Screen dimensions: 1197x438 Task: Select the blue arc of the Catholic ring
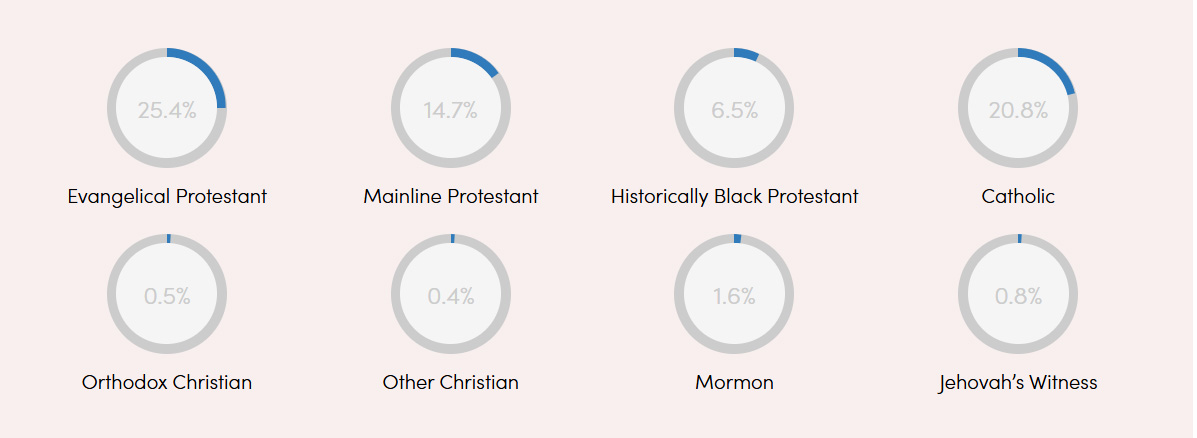(1054, 66)
